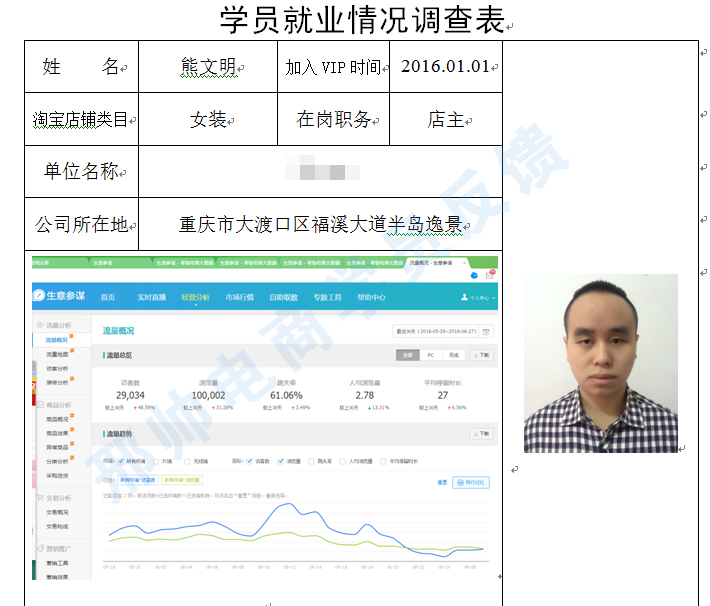Click the notification icon with red badge
The width and height of the screenshot is (710, 606).
tap(488, 275)
